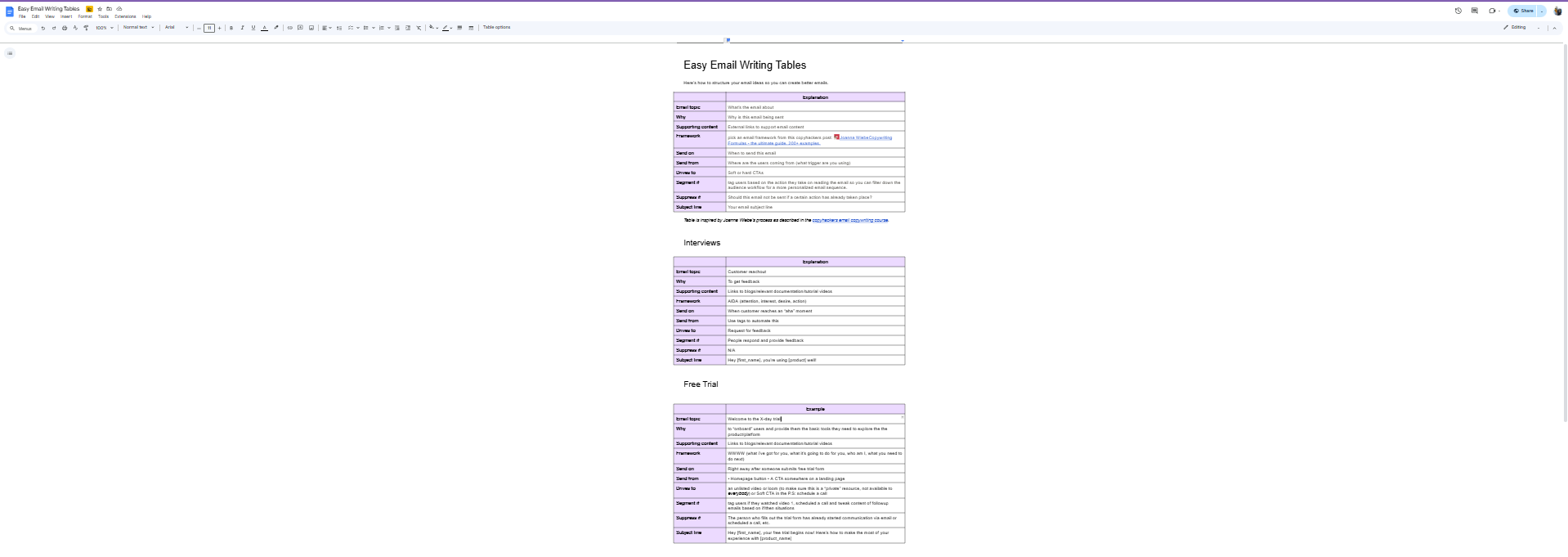Viewport: 1568px width, 557px height.
Task: Open Google account avatar
Action: (x=1557, y=11)
